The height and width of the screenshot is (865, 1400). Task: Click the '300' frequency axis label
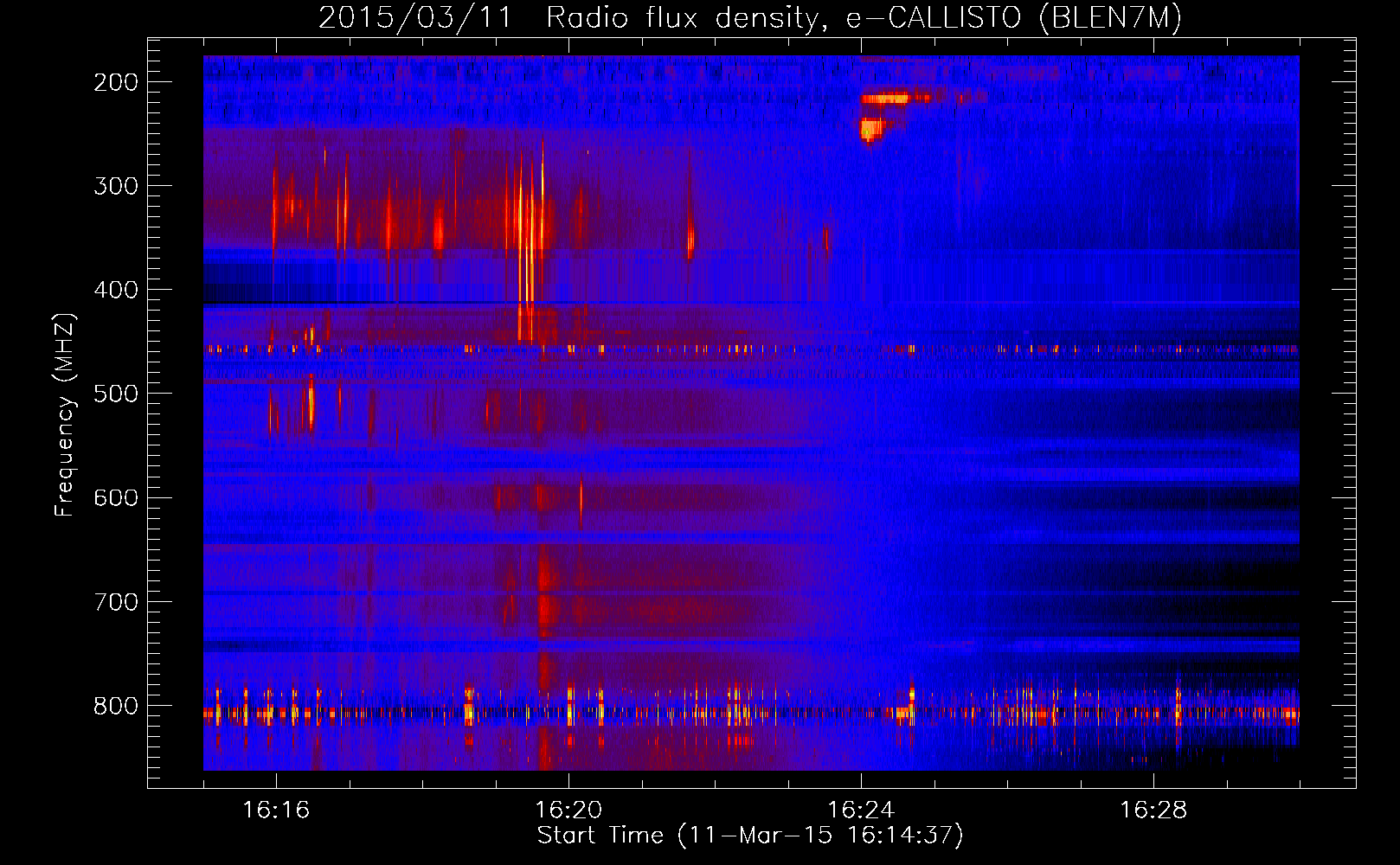pyautogui.click(x=116, y=186)
